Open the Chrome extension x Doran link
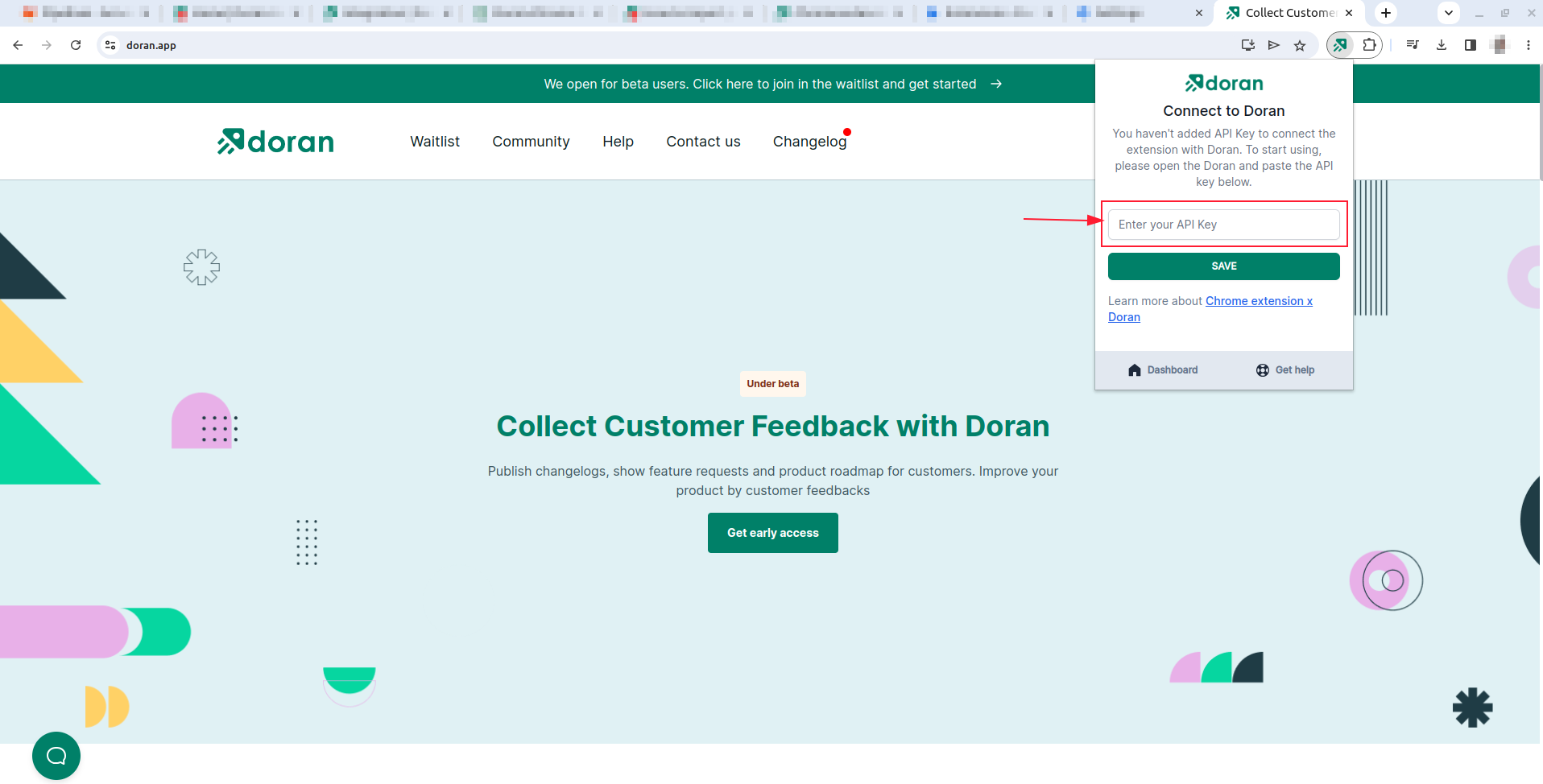The image size is (1543, 784). (x=1259, y=301)
